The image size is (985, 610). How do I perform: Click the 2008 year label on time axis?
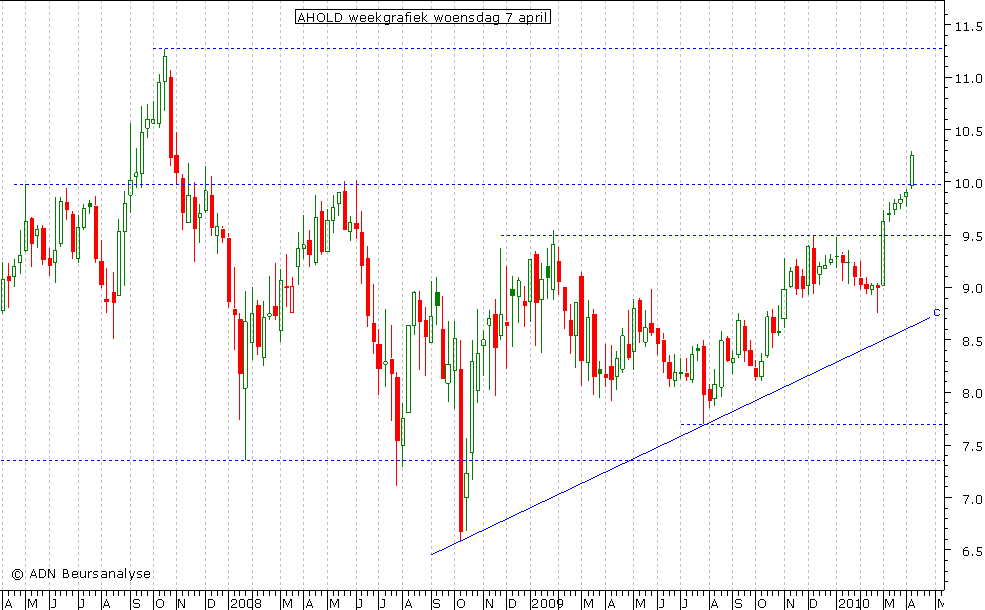pyautogui.click(x=246, y=603)
